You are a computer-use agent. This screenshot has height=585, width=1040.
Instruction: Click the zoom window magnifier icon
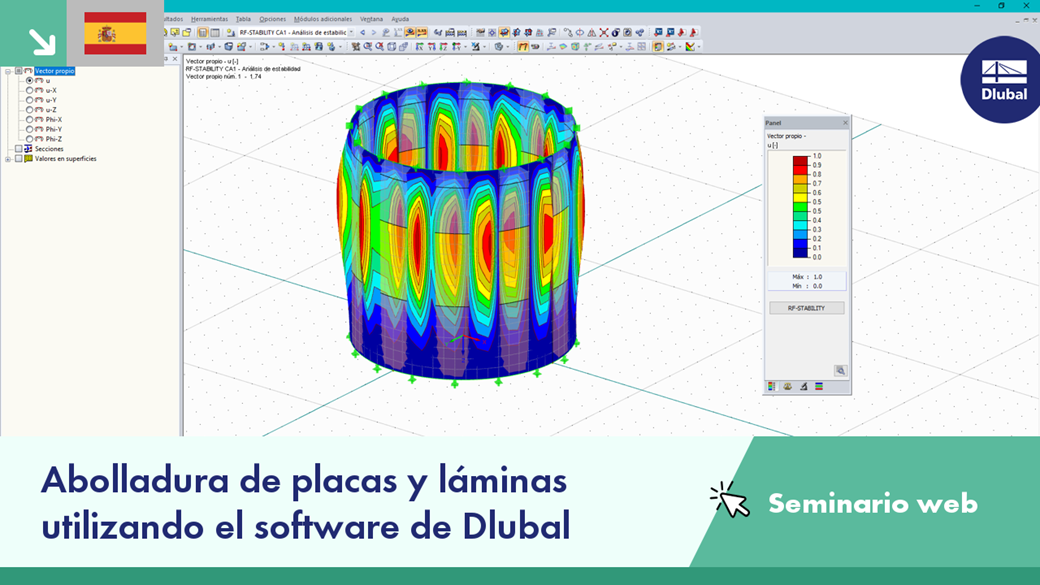367,47
